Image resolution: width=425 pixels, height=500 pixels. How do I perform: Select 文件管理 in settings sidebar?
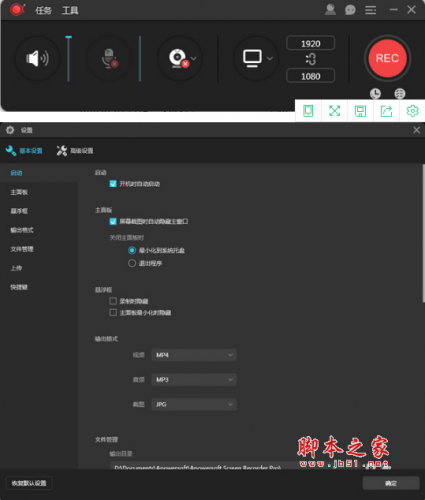(x=22, y=249)
